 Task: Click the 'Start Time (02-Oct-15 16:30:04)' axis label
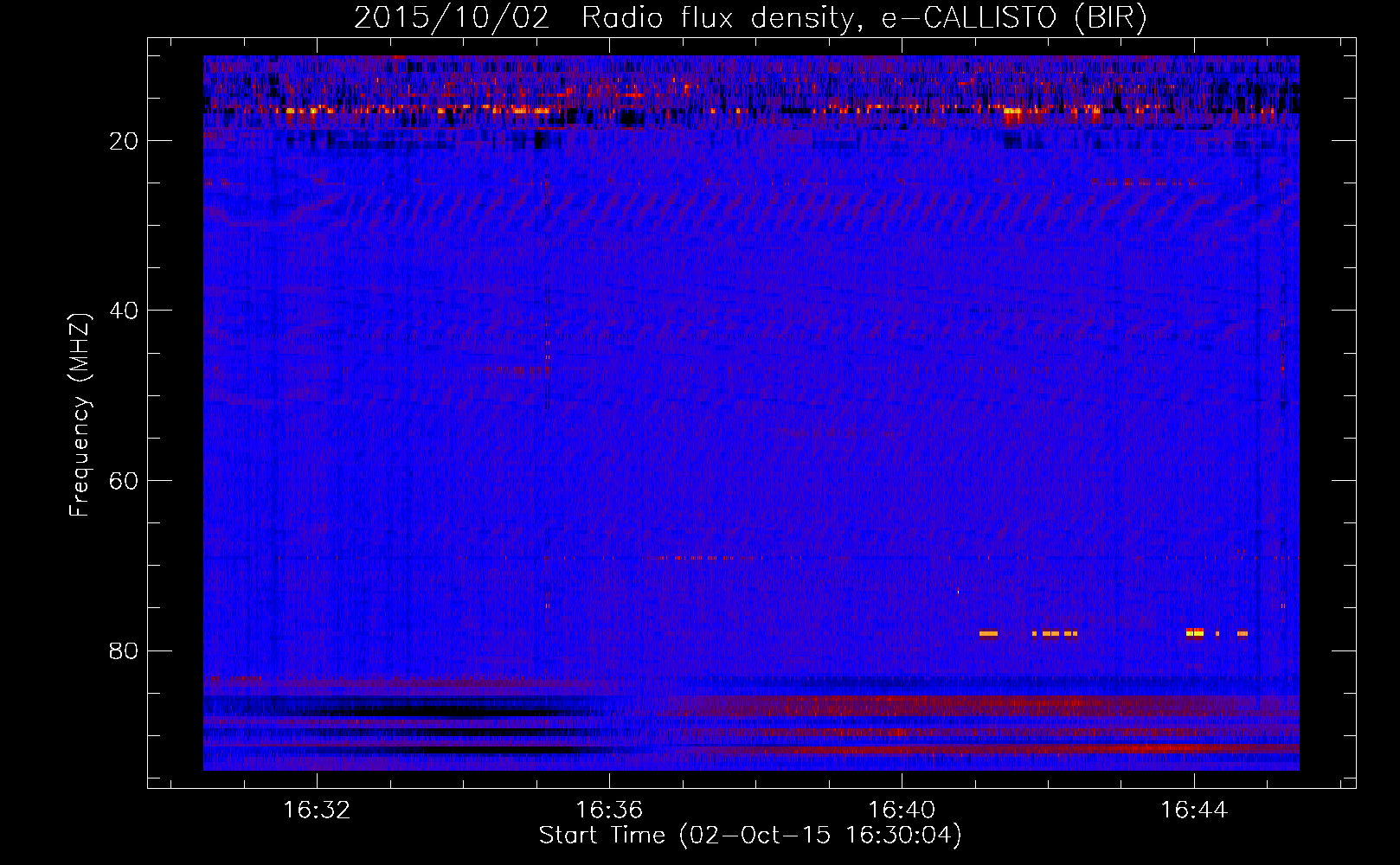pos(750,836)
